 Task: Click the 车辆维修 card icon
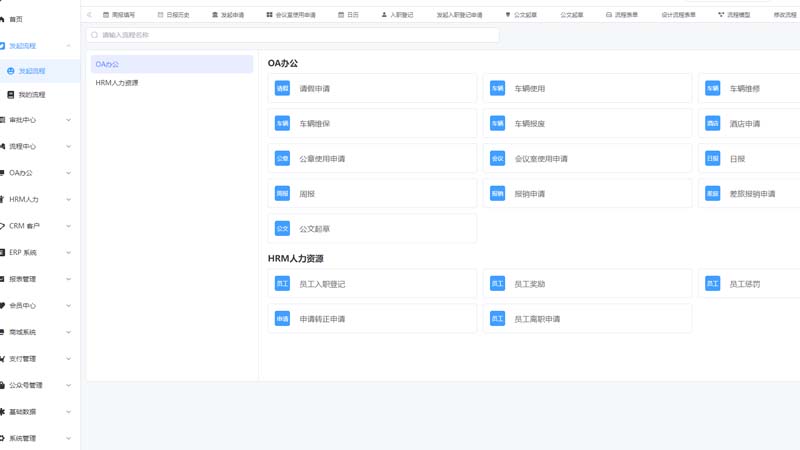click(x=713, y=88)
